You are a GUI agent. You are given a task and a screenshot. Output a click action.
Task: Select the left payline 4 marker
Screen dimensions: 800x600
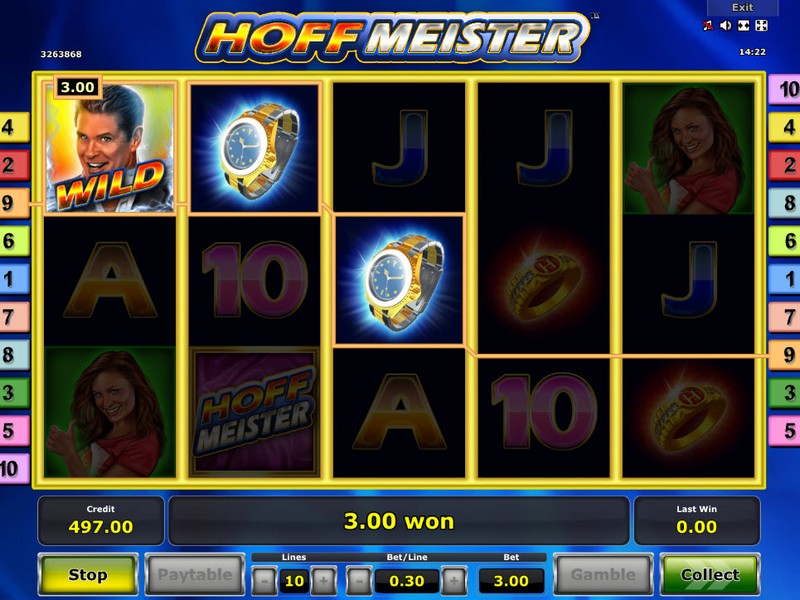click(x=14, y=127)
